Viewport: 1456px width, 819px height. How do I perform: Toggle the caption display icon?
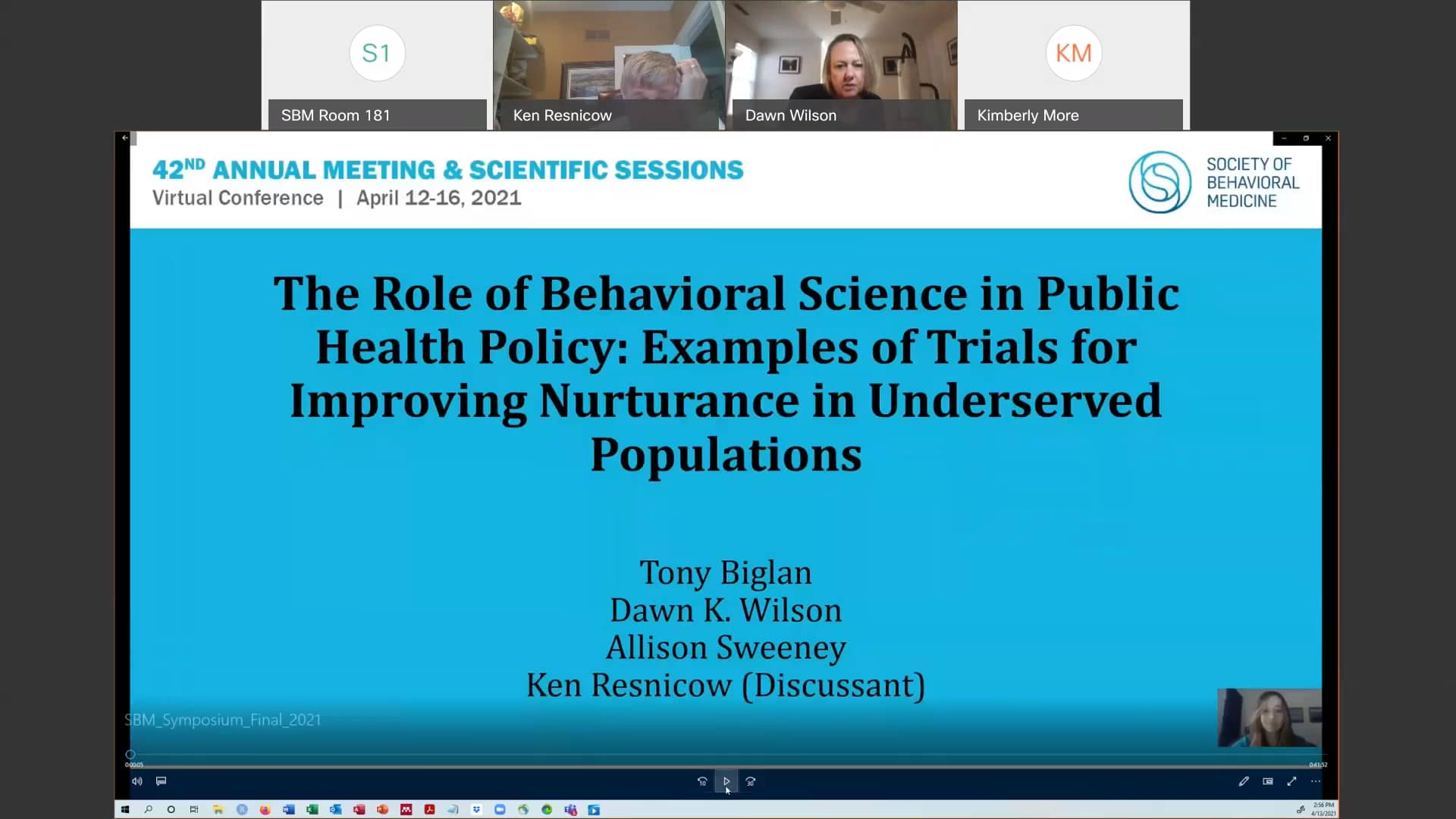[161, 780]
